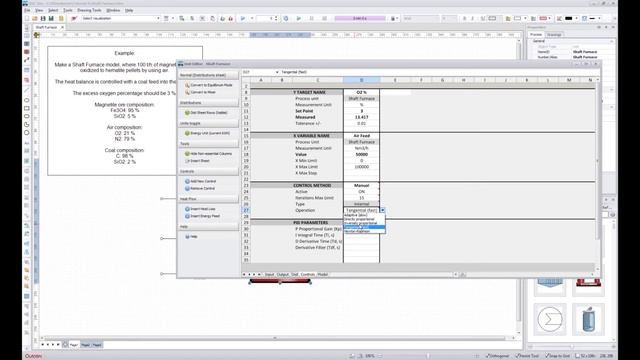Collapse the Controls section header
Screen dimensions: 640x360
[x=209, y=171]
